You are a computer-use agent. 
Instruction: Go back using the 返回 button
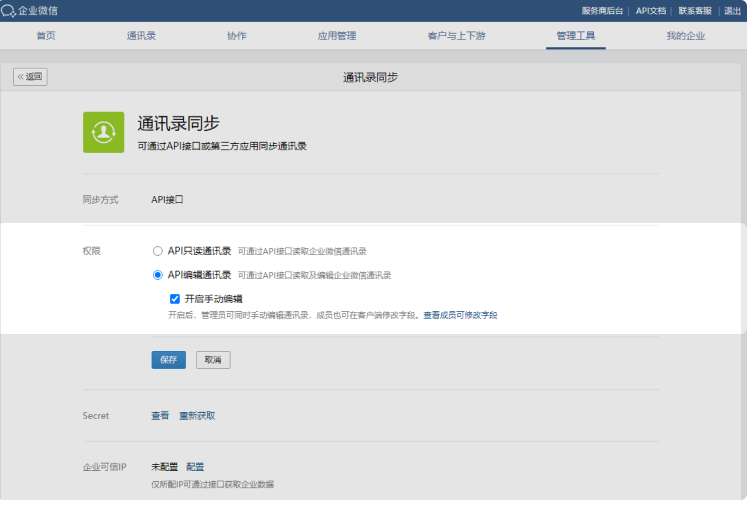tap(30, 77)
